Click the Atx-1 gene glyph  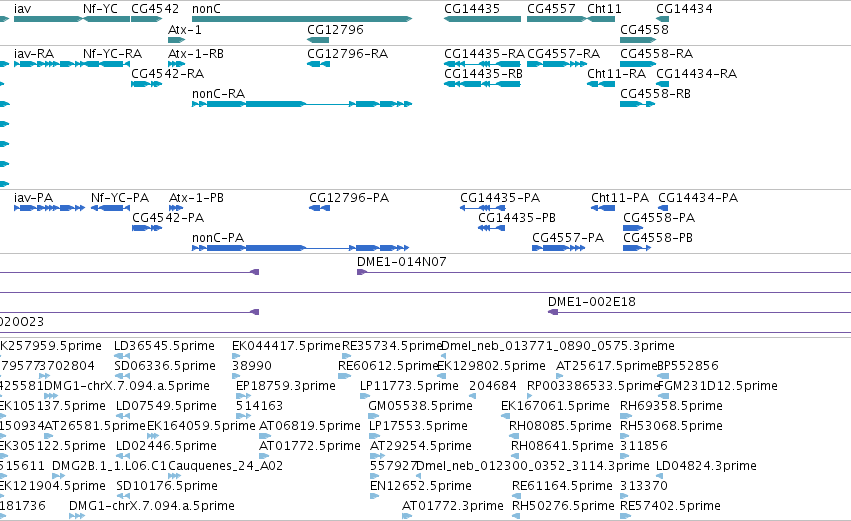coord(176,40)
